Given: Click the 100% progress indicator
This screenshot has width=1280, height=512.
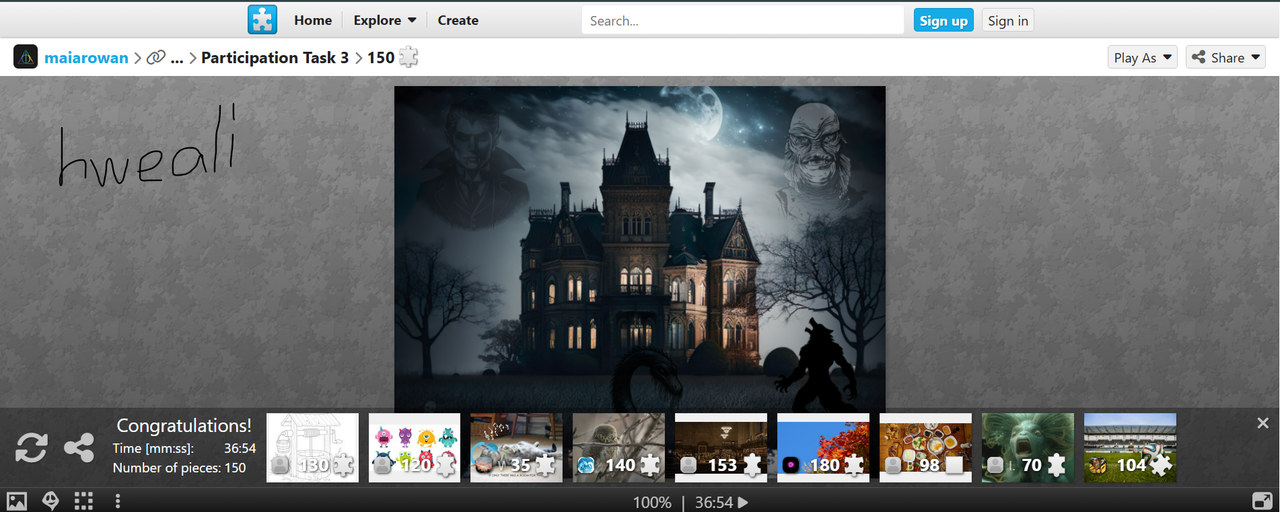Looking at the screenshot, I should 652,502.
